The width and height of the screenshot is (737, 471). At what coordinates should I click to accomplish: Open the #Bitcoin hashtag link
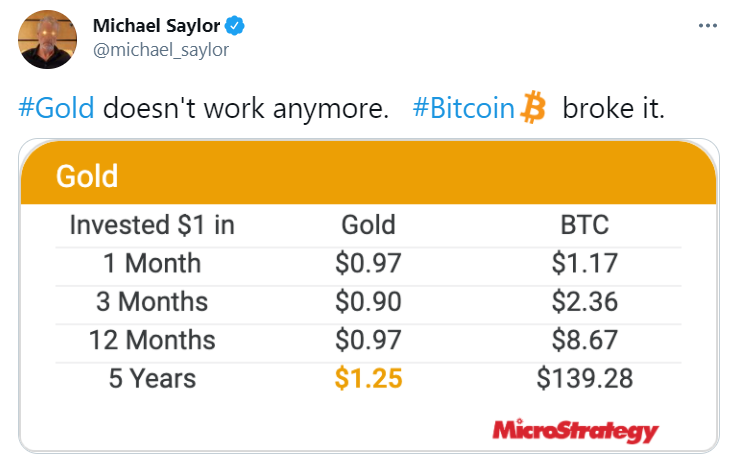coord(463,108)
